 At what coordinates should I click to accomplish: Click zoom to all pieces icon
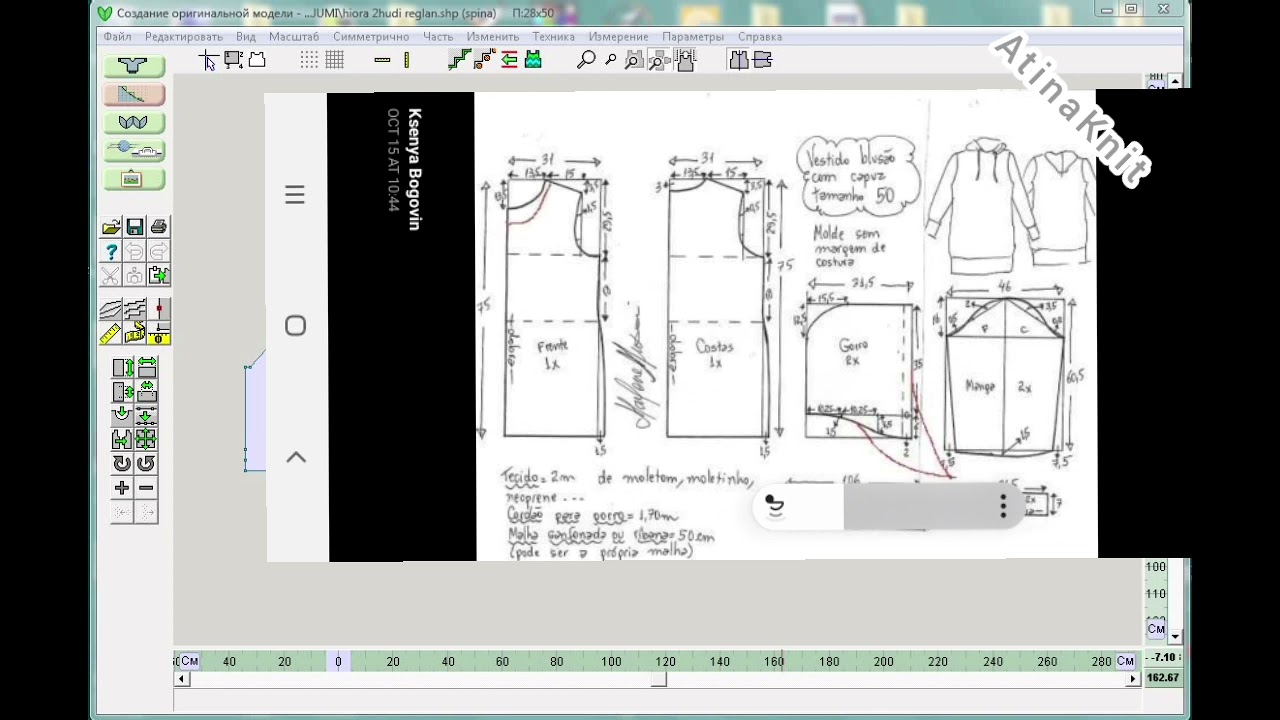click(659, 61)
